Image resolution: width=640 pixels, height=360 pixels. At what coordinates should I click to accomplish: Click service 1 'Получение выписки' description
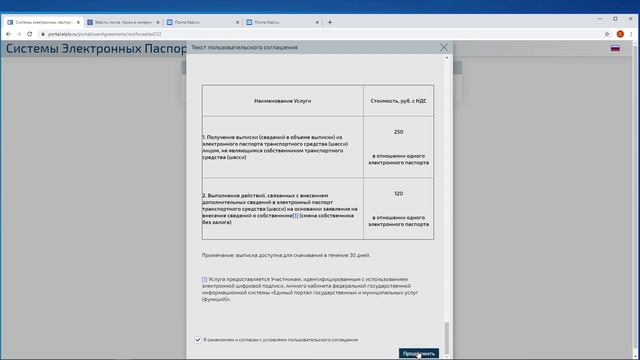click(276, 147)
